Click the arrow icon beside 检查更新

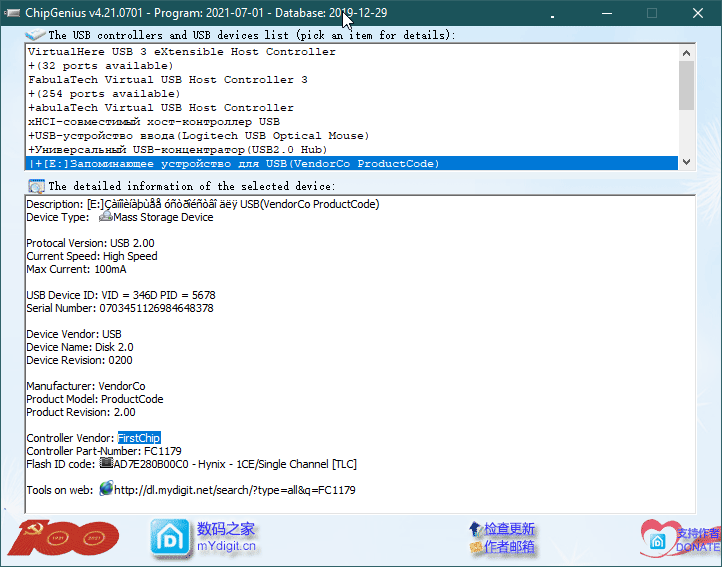coord(475,529)
